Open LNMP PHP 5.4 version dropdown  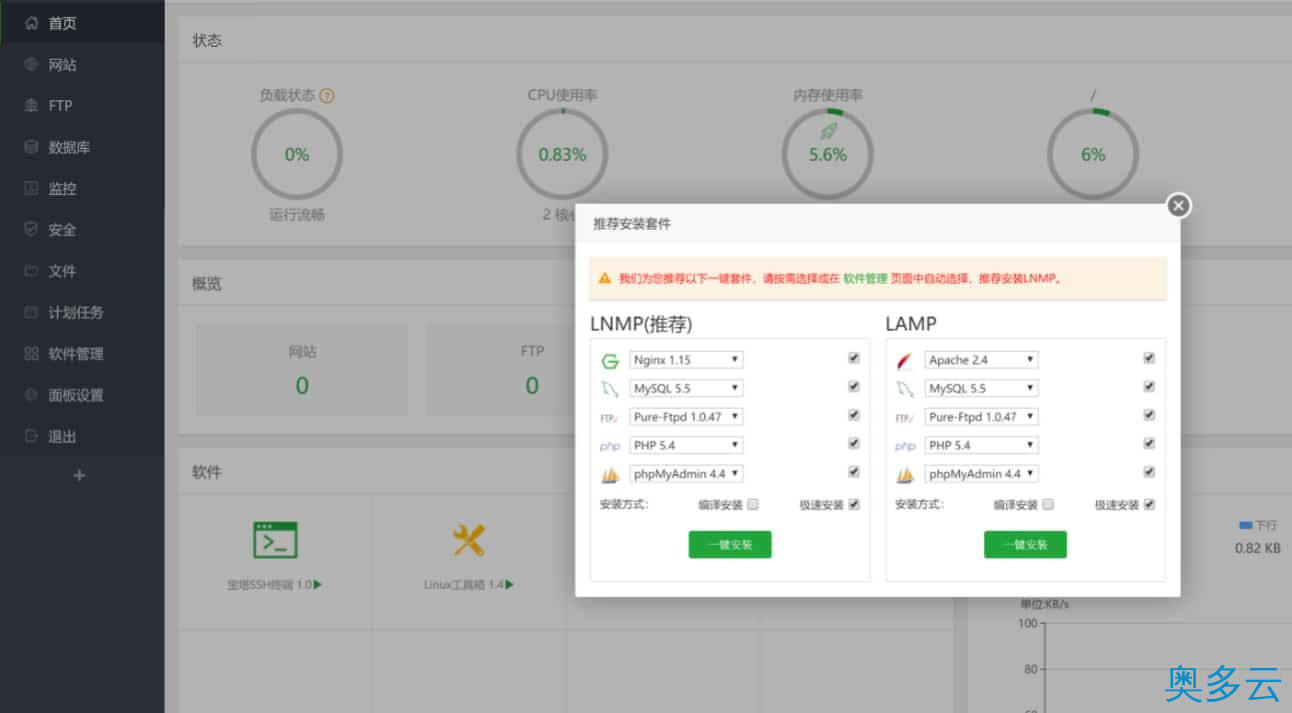[x=686, y=445]
